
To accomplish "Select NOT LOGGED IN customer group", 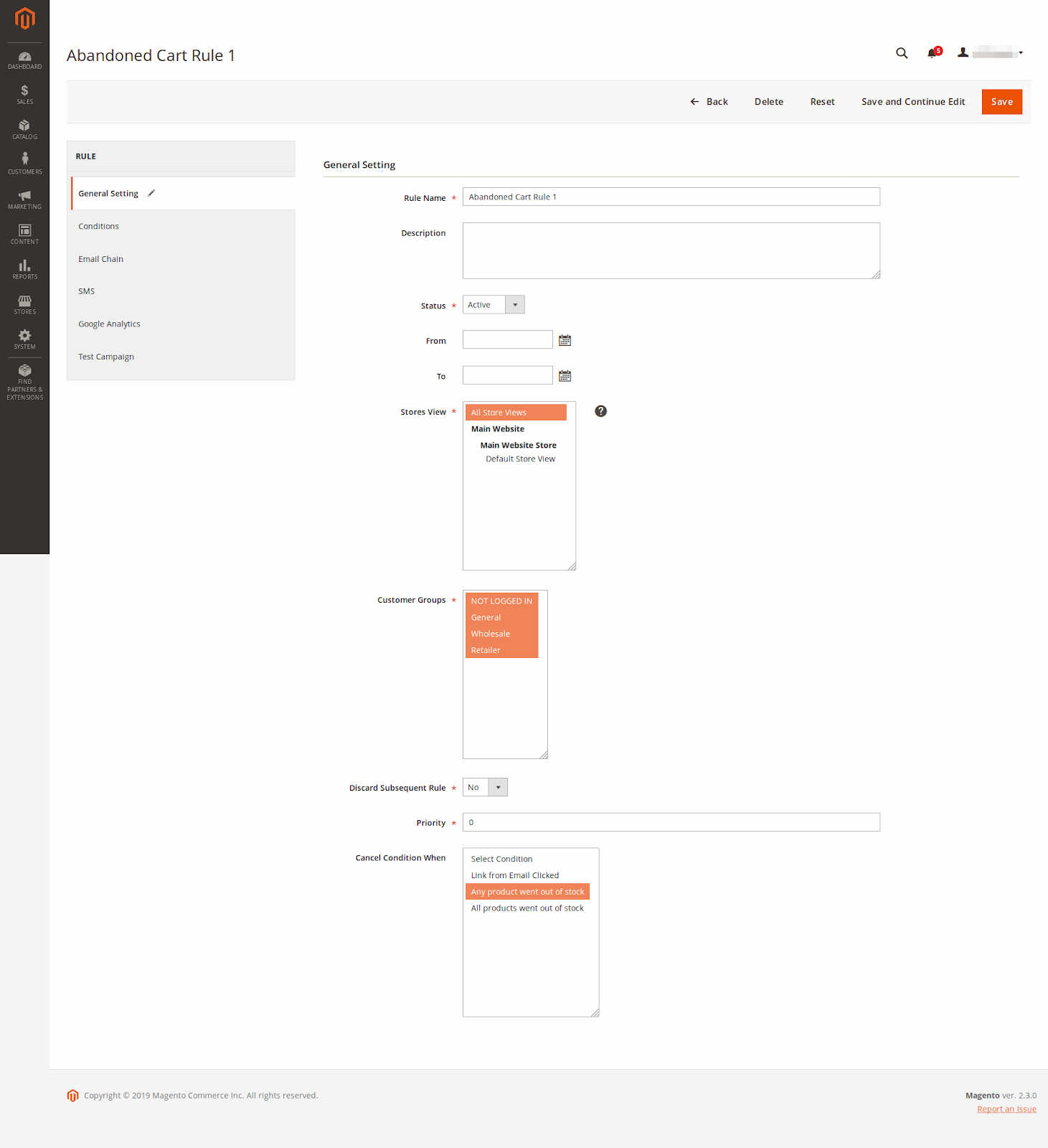I will [501, 601].
